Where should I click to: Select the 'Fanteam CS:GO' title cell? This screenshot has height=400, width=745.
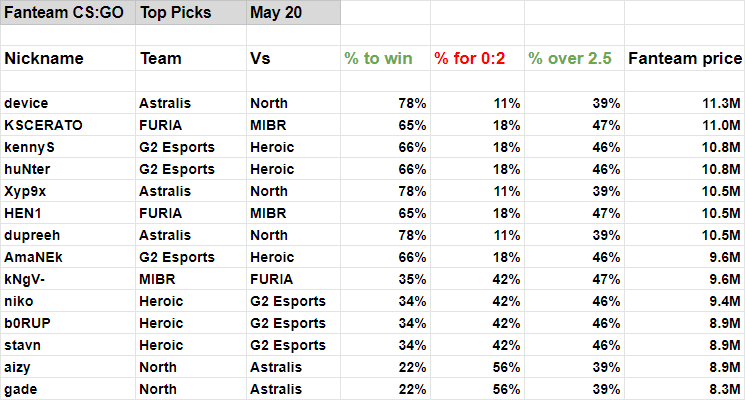click(68, 12)
